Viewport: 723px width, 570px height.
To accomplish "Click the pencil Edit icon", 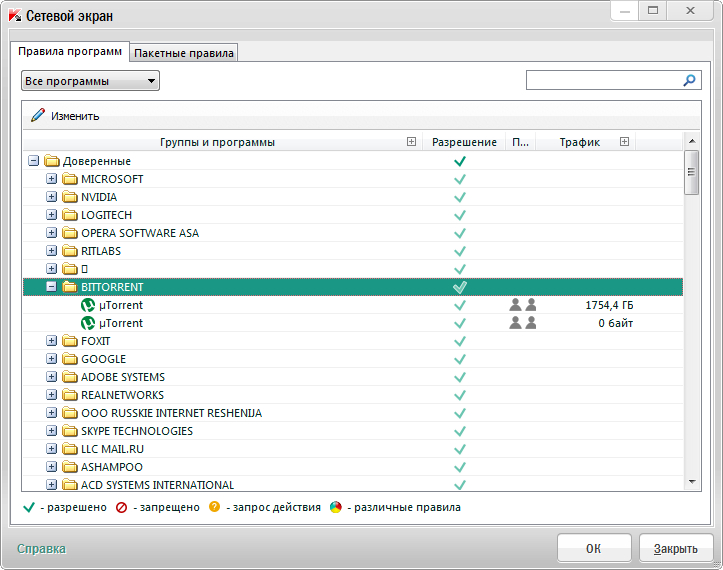I will 38,115.
